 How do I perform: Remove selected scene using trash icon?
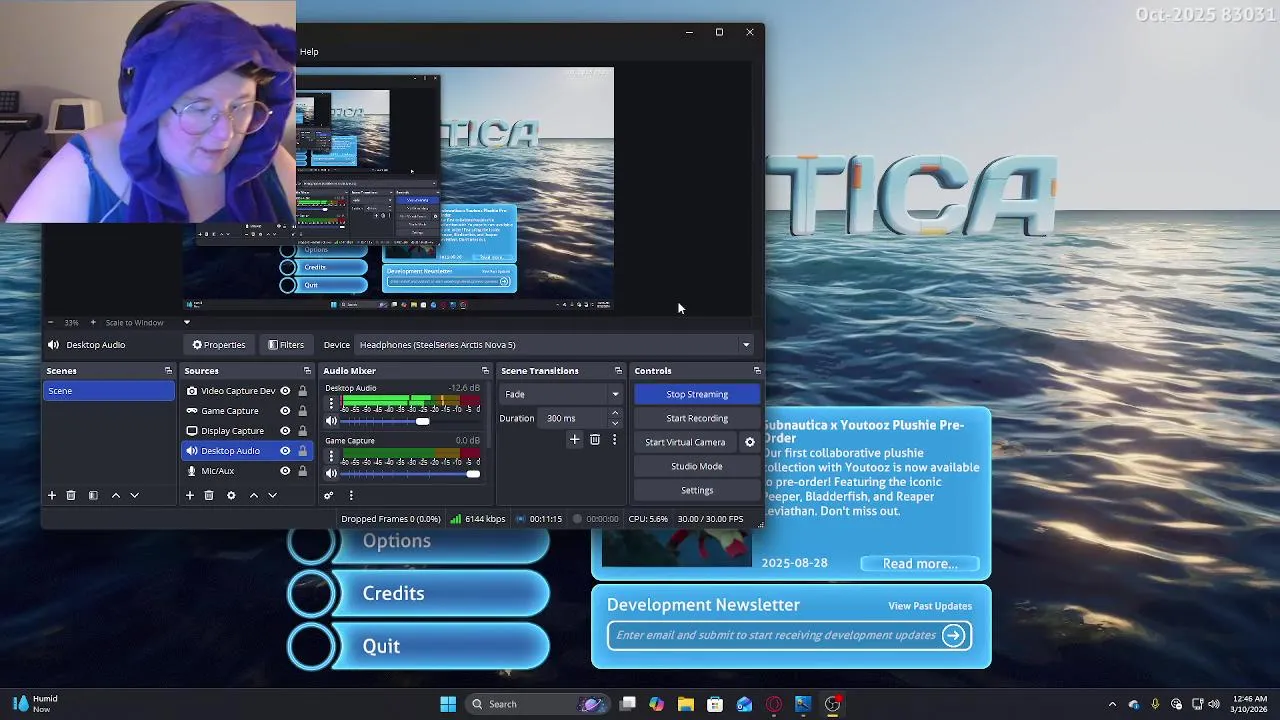click(71, 495)
